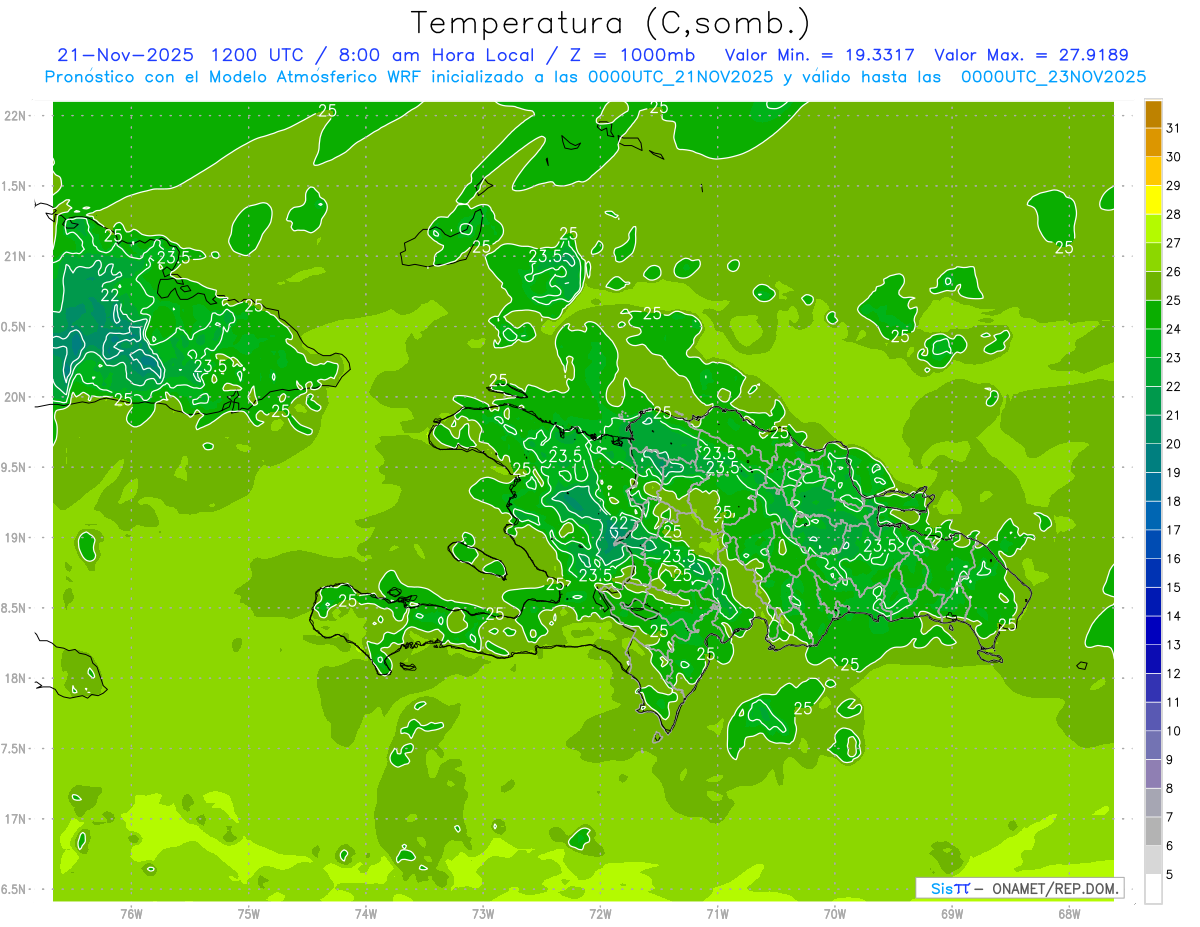Click the "0000UTC_21NOV2025" initialization time text
Viewport: 1200px width, 927px height.
click(681, 77)
